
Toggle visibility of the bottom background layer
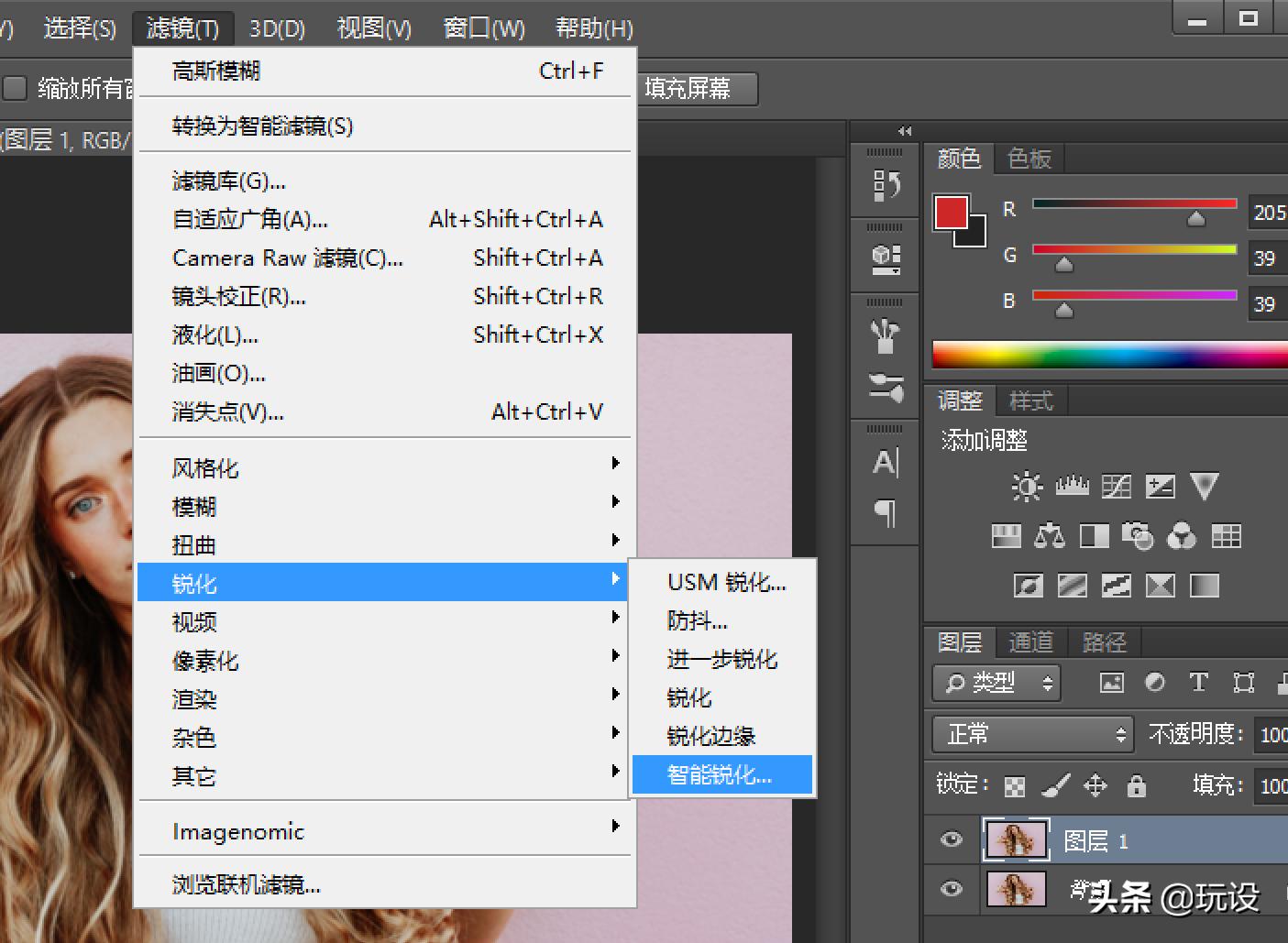click(952, 888)
